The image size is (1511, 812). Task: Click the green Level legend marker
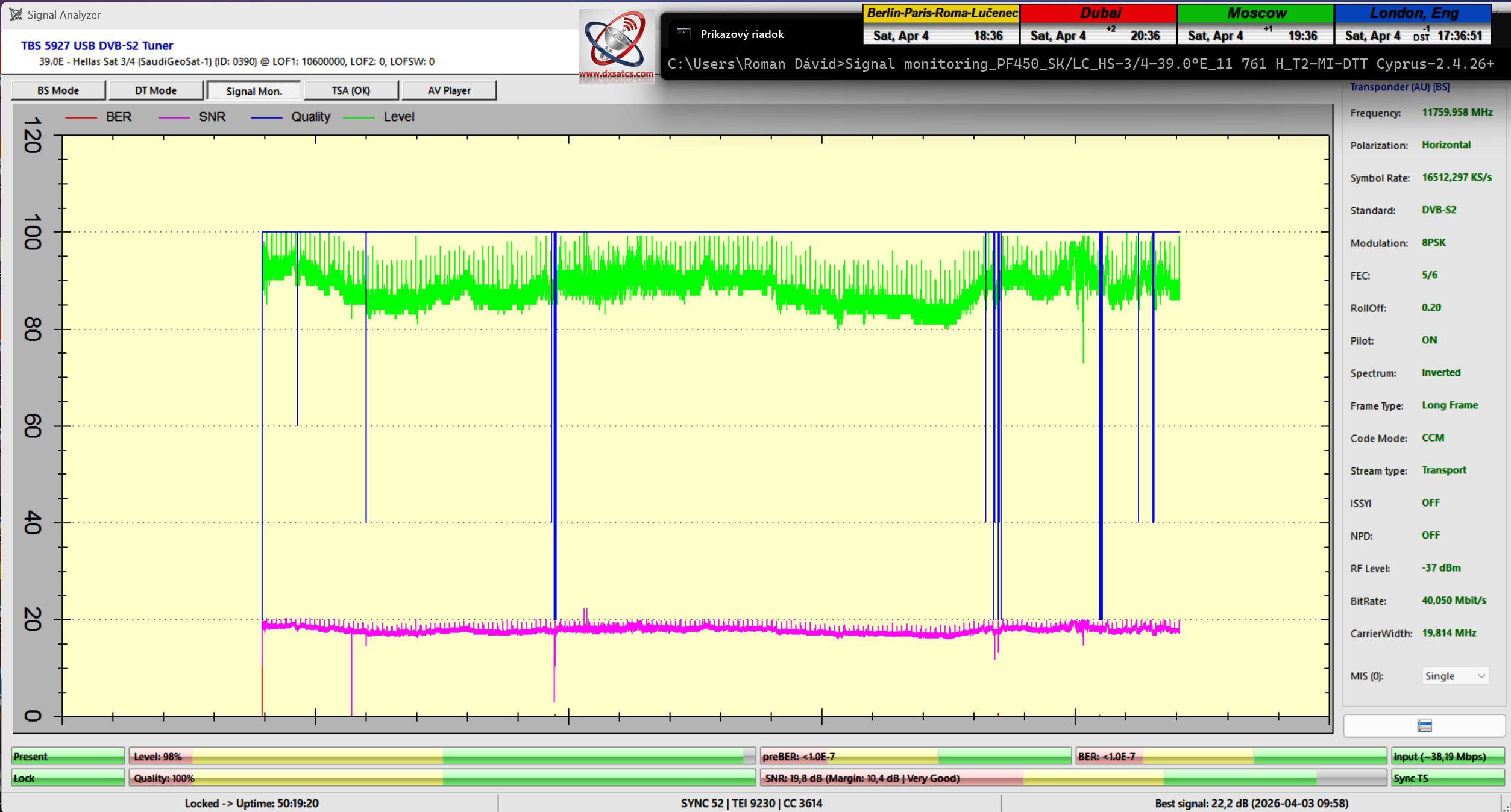tap(359, 117)
